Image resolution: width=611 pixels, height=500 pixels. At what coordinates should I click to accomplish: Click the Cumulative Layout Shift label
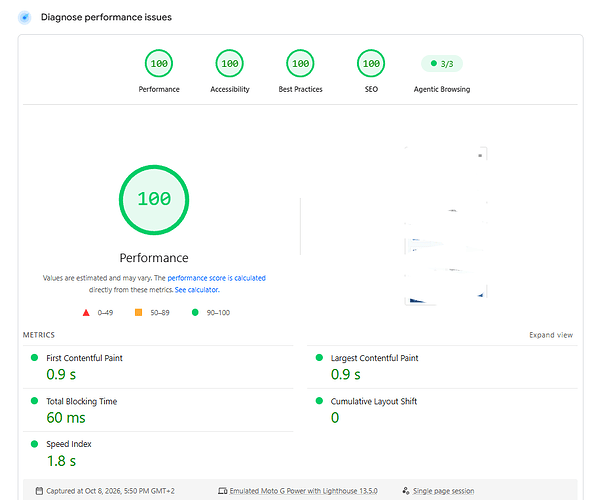pyautogui.click(x=374, y=401)
